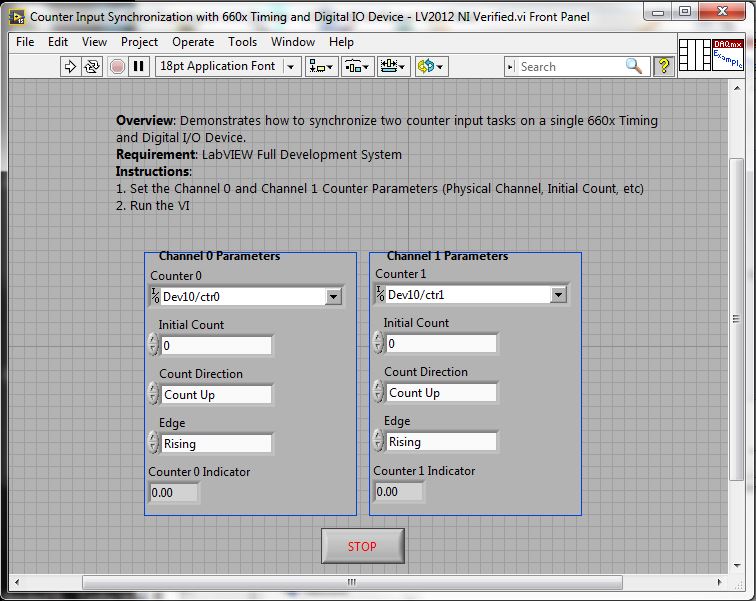The width and height of the screenshot is (756, 601).
Task: Click the Channel 0 Edge stepper arrows
Action: [x=153, y=443]
